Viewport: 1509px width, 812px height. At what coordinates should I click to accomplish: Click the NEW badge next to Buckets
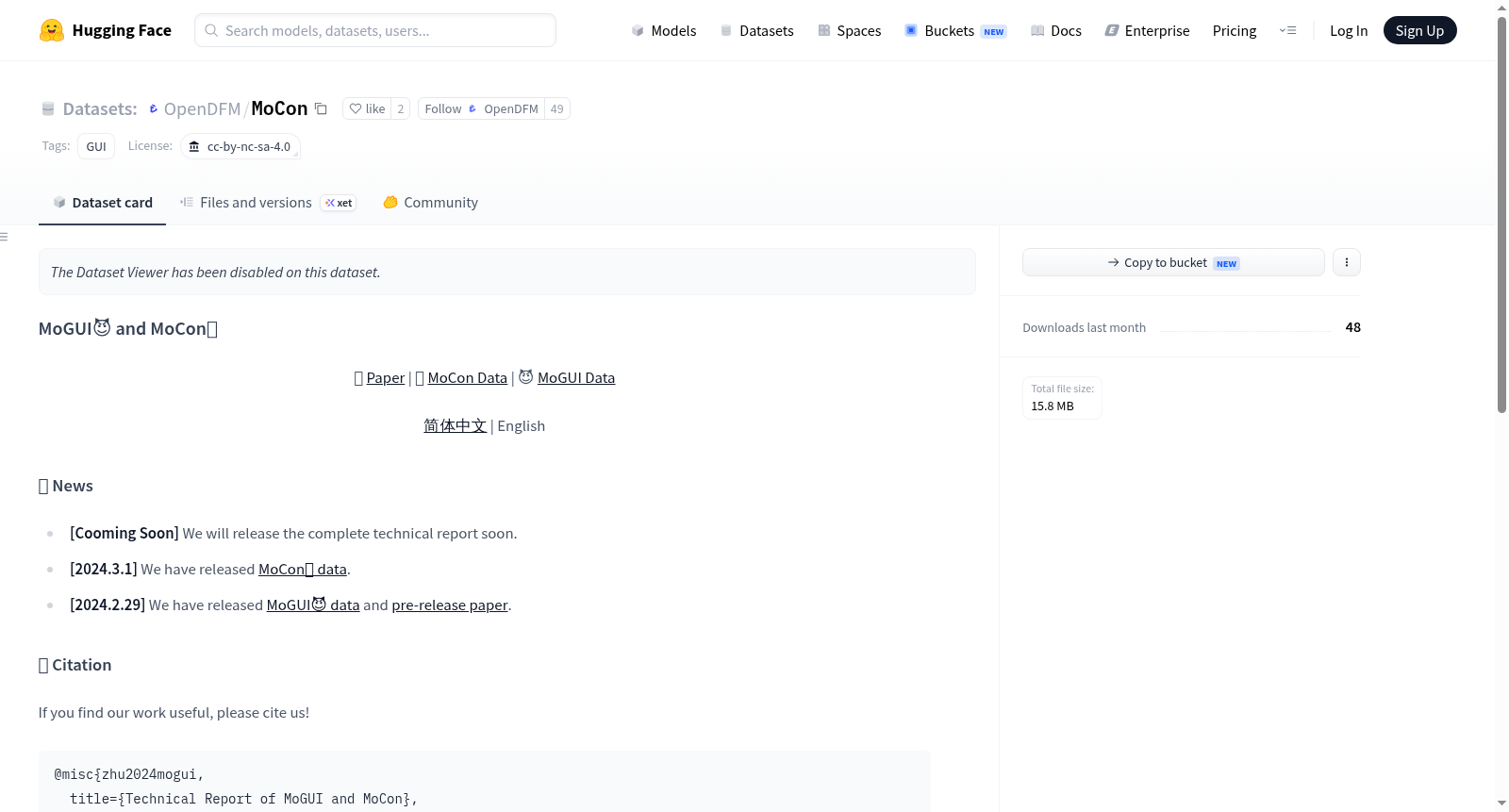994,31
